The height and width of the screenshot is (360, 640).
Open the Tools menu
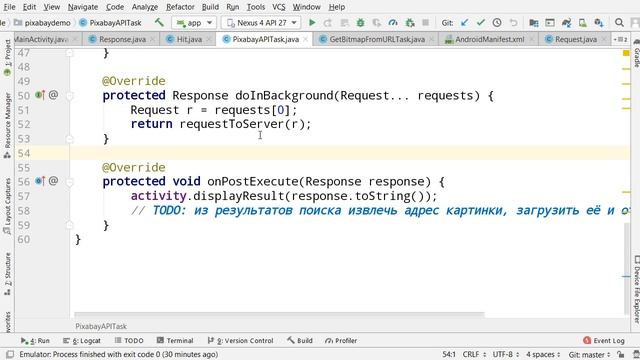coord(256,7)
